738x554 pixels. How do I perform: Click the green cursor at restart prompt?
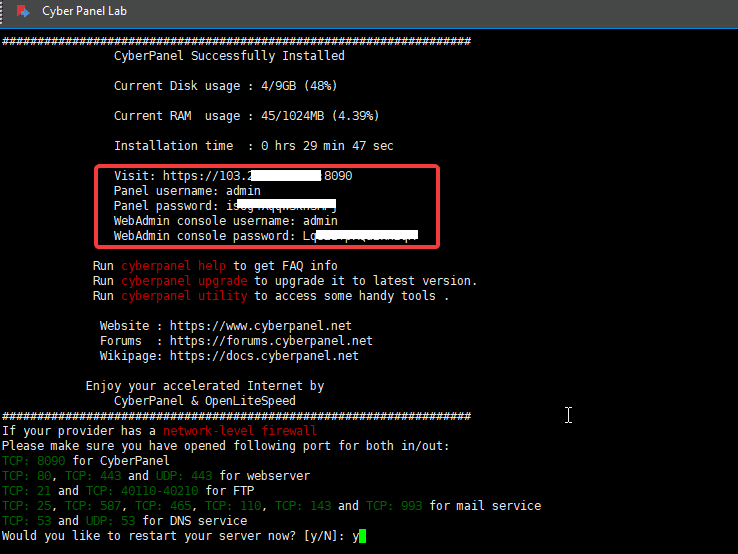point(363,536)
